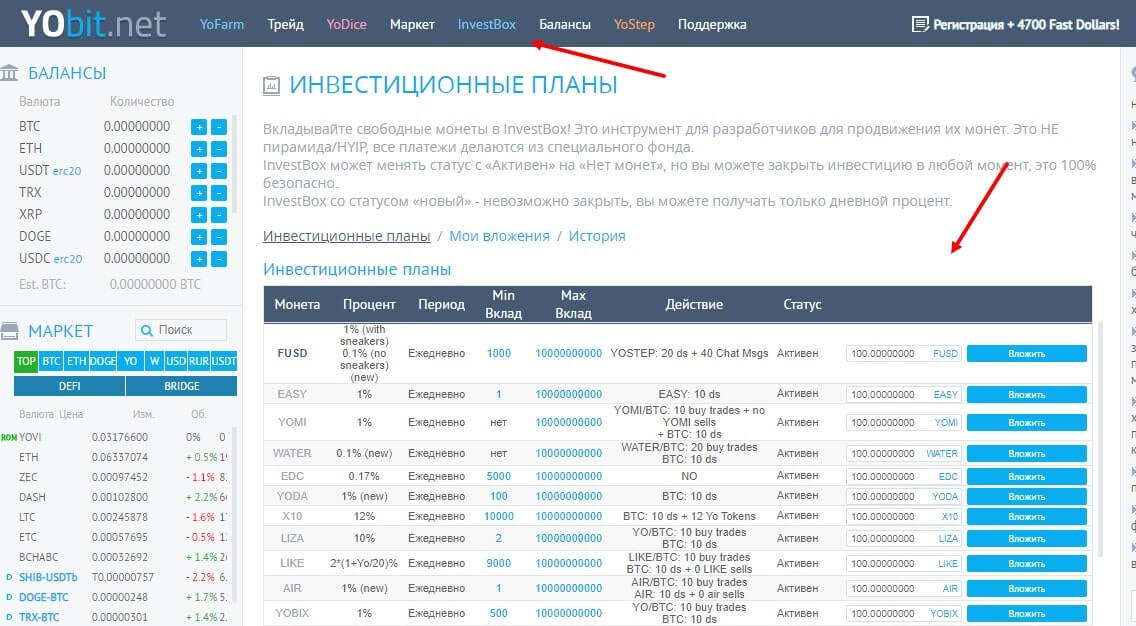Click plus icon for TRX balance
1136x626 pixels.
coord(199,193)
